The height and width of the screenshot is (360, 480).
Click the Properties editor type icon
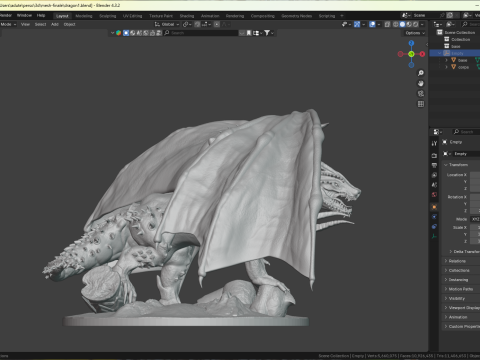pyautogui.click(x=437, y=132)
